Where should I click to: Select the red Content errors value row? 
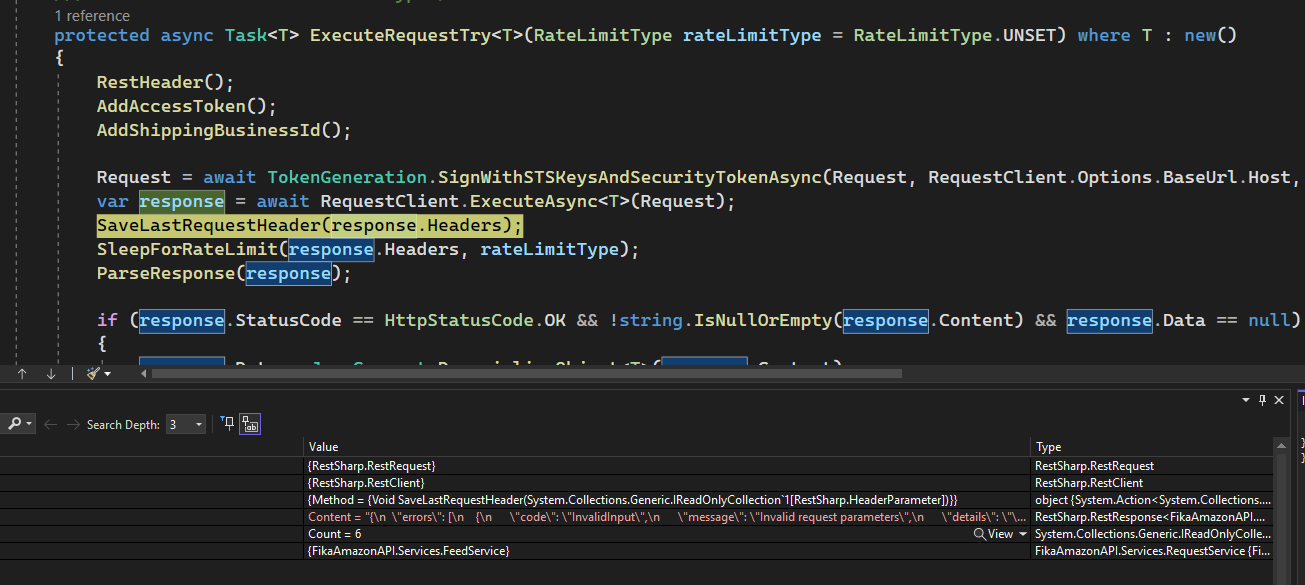(666, 517)
